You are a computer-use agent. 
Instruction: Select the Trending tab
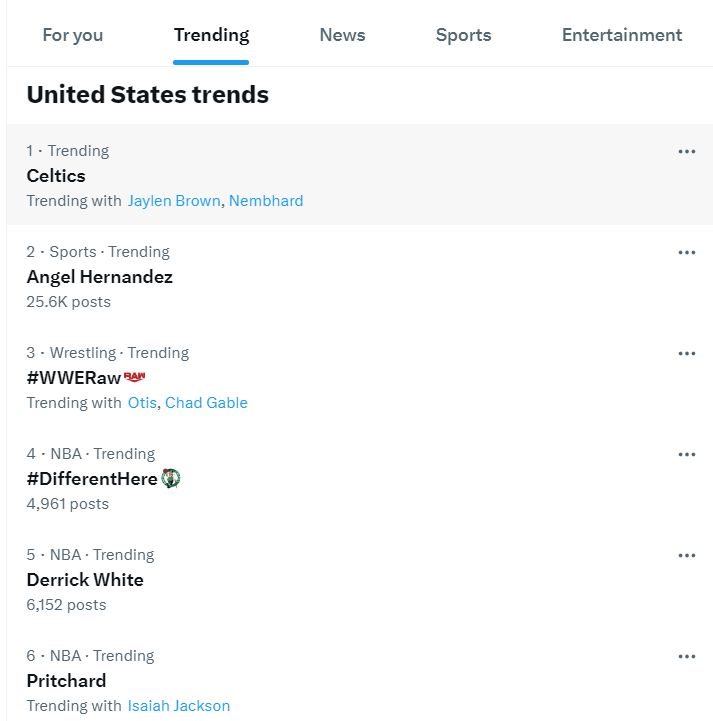click(x=211, y=35)
